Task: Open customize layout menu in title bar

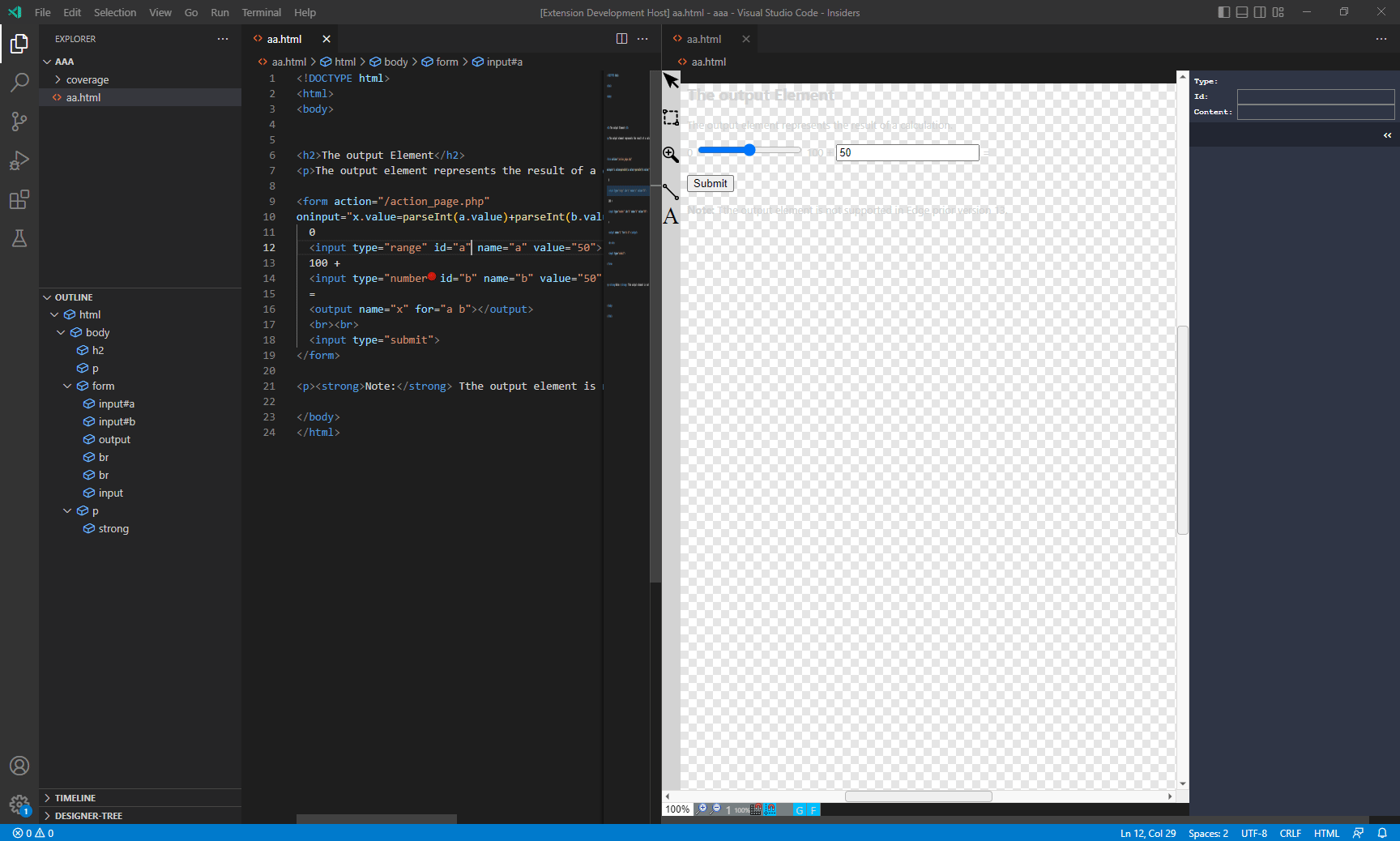Action: pyautogui.click(x=1278, y=12)
